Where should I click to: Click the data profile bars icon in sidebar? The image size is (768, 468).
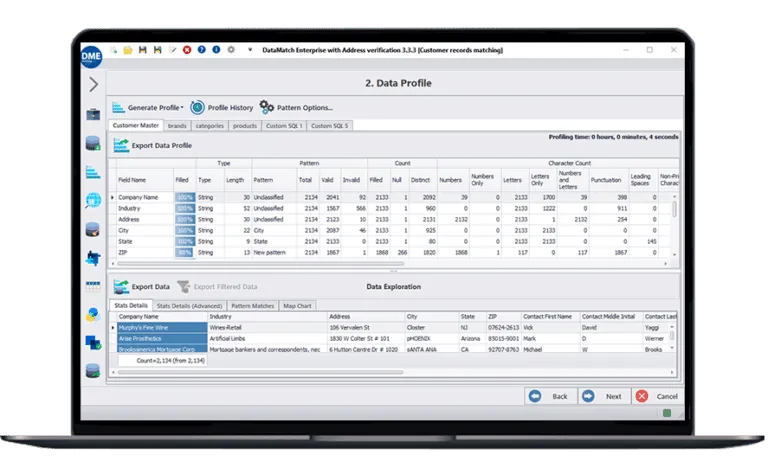tap(93, 172)
